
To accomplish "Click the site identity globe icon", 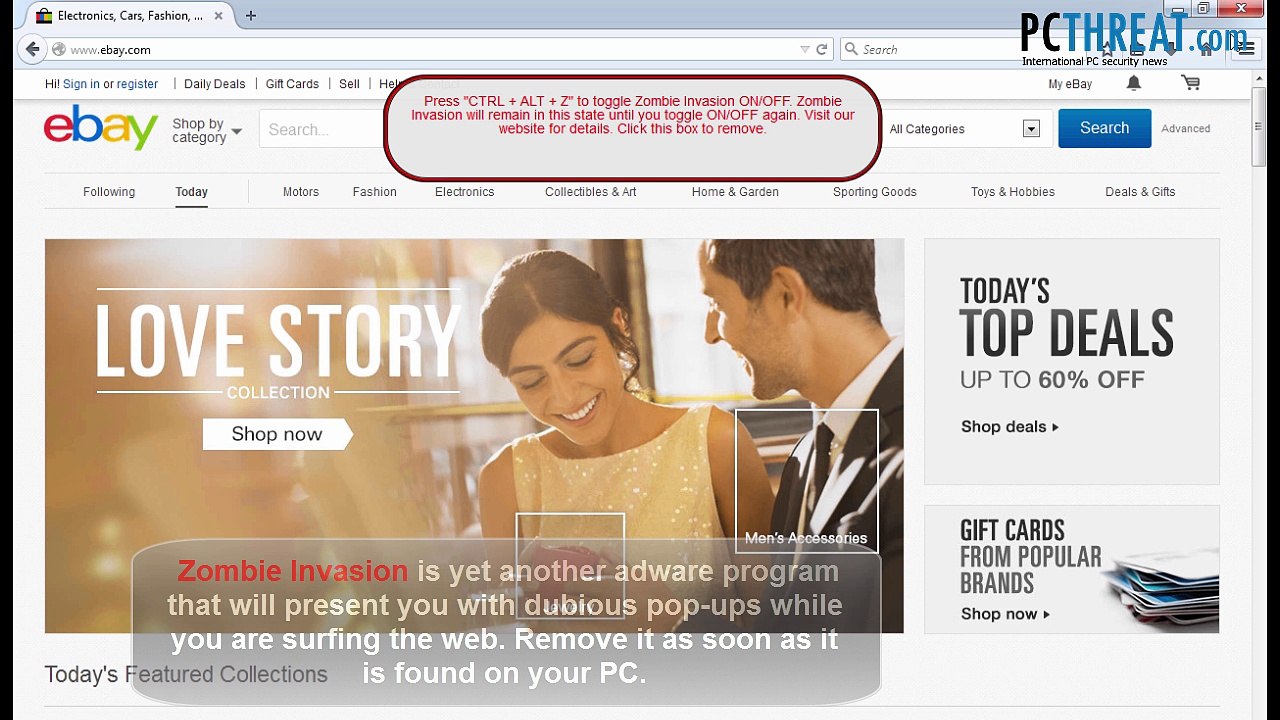I will click(x=59, y=49).
